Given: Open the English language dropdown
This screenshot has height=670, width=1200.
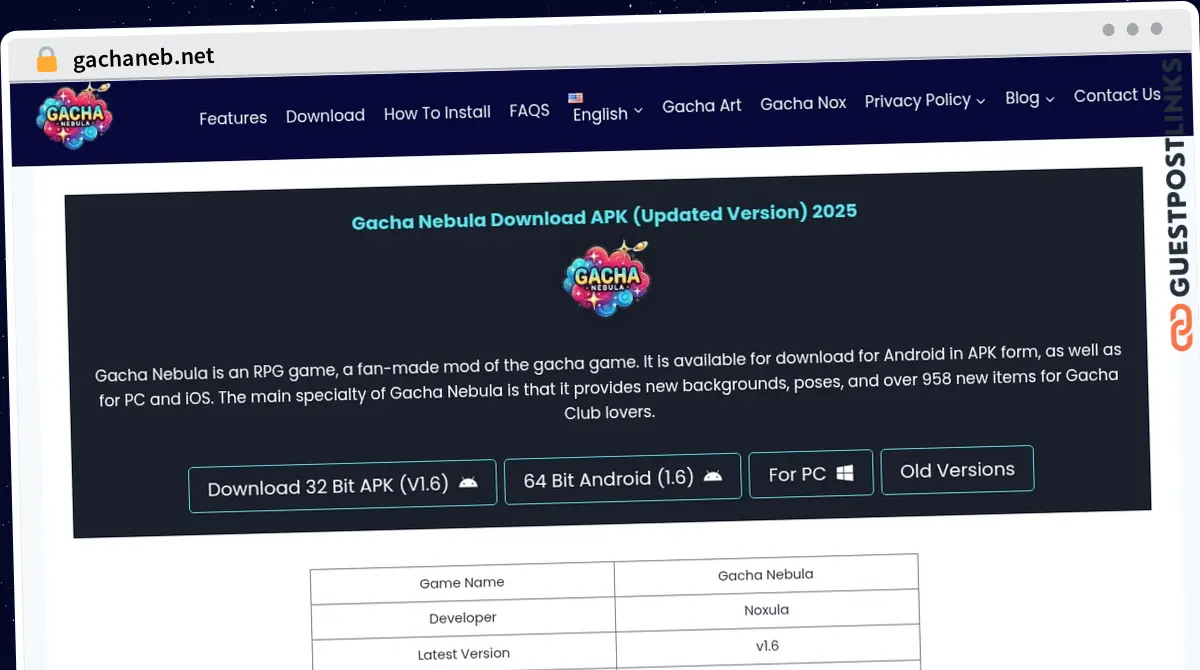Looking at the screenshot, I should [606, 113].
